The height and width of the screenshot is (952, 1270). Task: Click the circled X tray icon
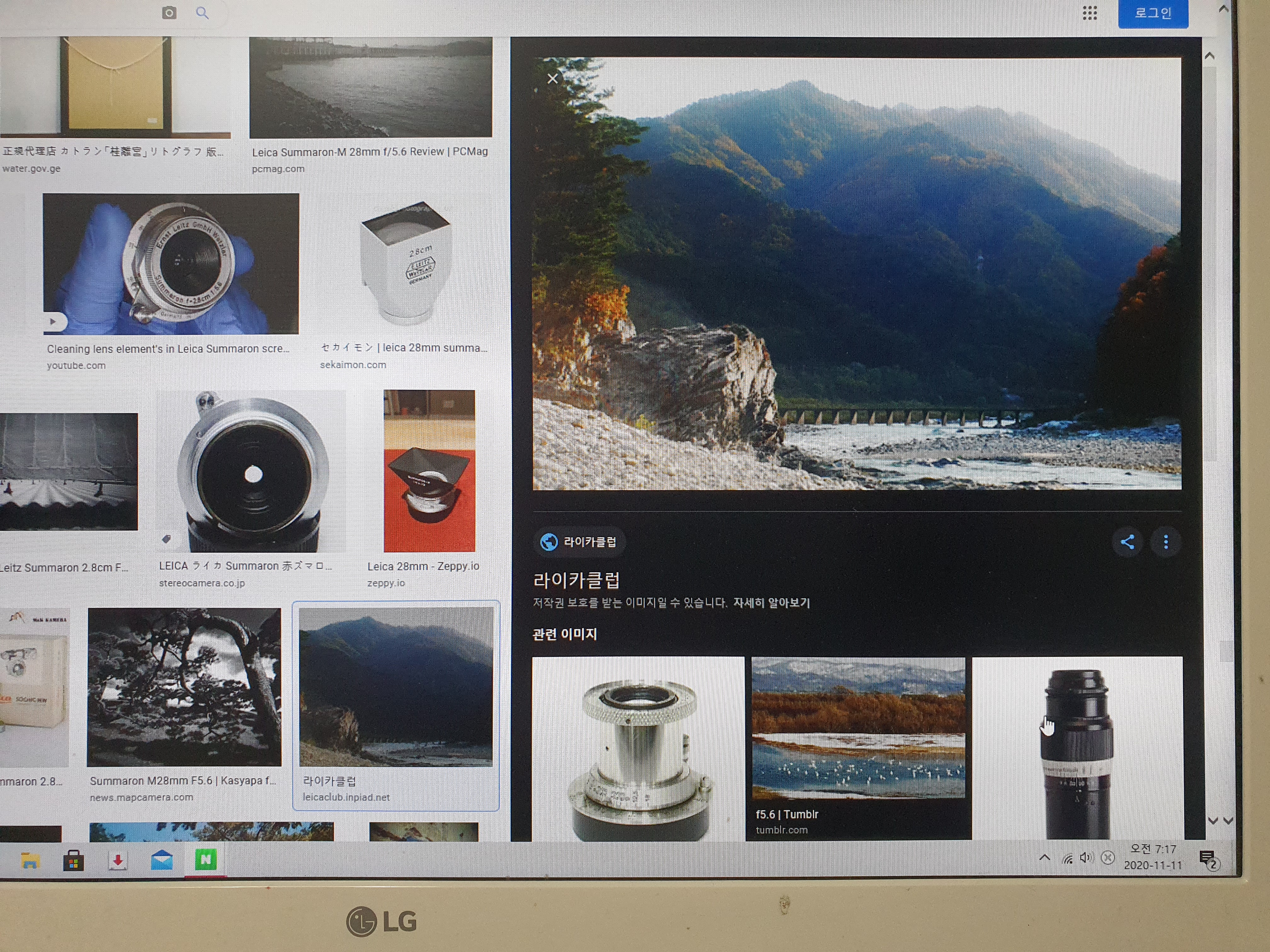[x=1108, y=858]
